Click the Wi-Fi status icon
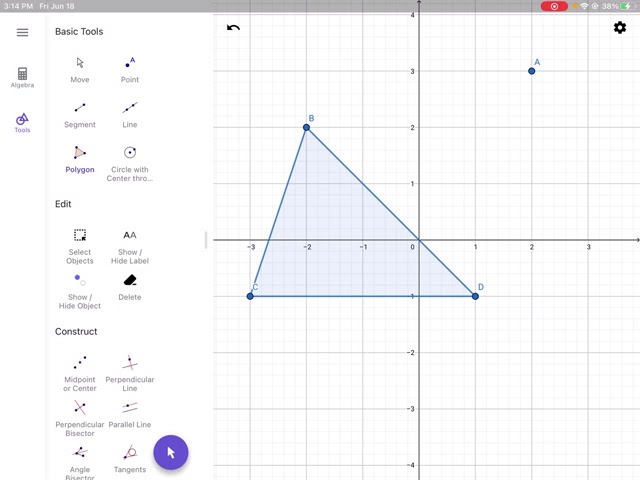This screenshot has width=640, height=480. [x=584, y=6]
